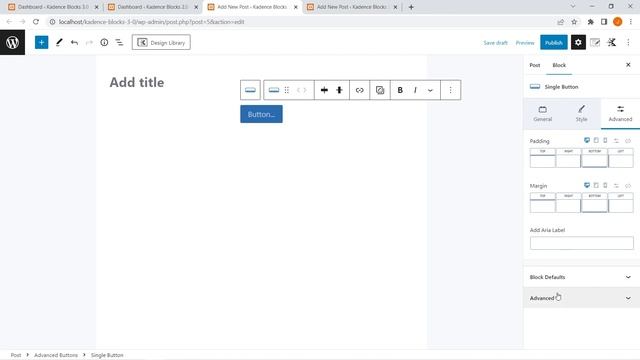Select the Advanced settings tab with sliders icon
Image resolution: width=640 pixels, height=360 pixels.
[620, 113]
